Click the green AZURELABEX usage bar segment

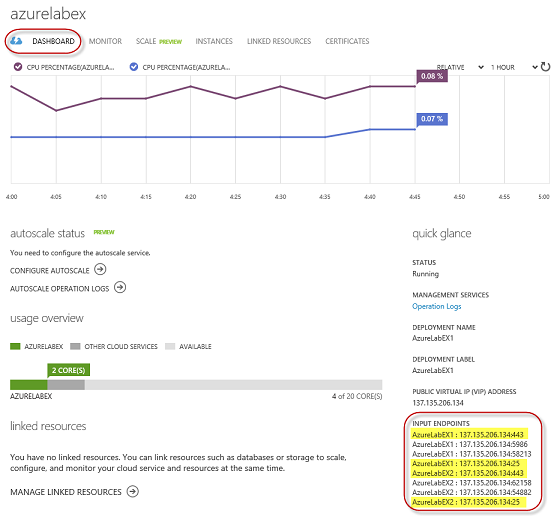[29, 385]
